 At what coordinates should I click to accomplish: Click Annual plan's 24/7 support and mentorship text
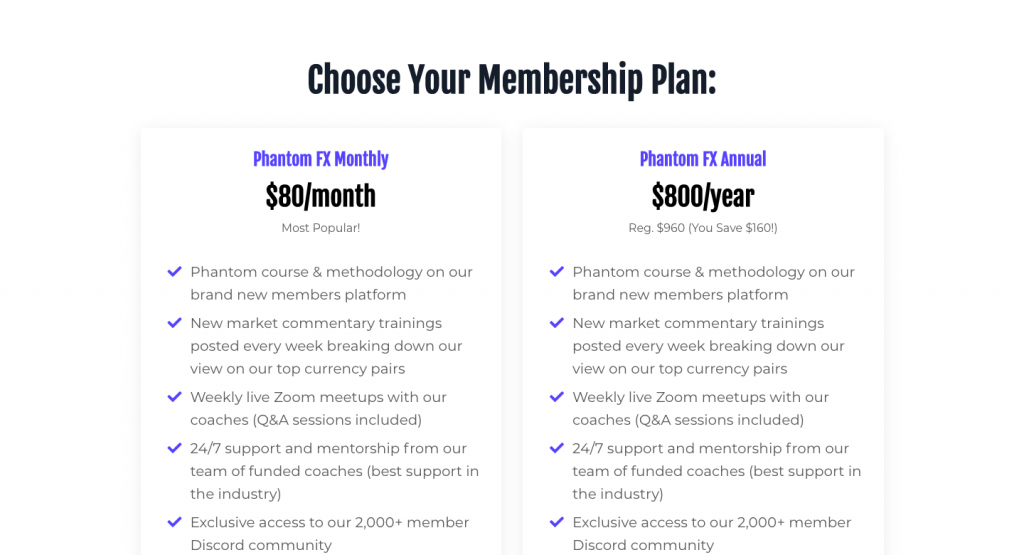(x=717, y=471)
